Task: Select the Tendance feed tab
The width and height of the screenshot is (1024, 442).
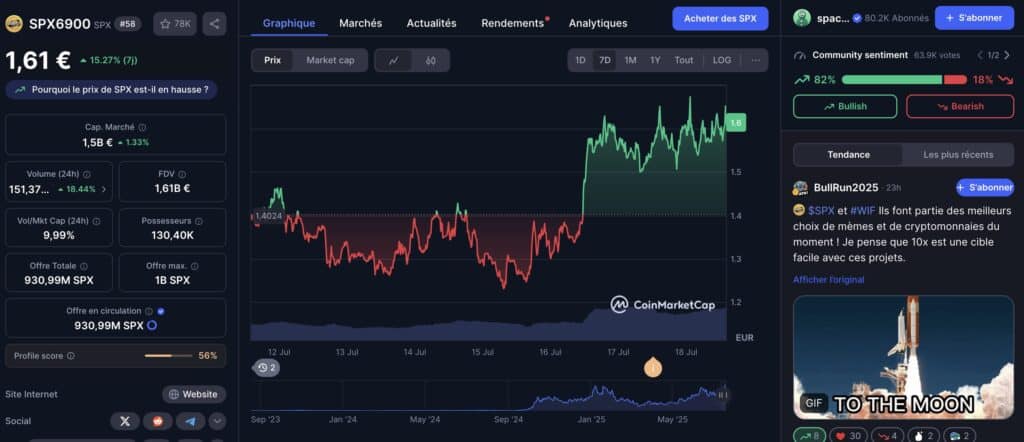Action: tap(848, 155)
